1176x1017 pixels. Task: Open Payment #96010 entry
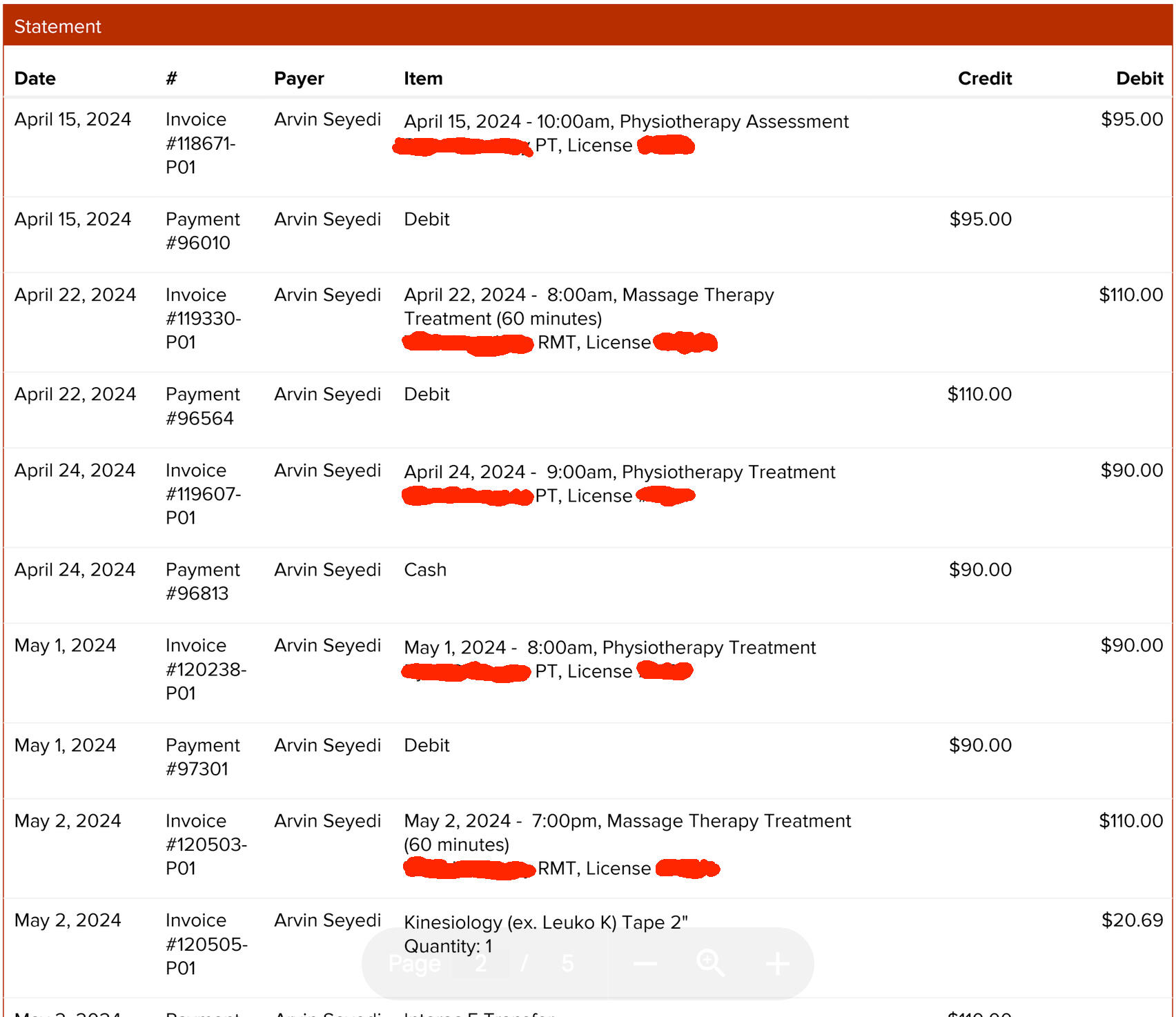tap(202, 231)
